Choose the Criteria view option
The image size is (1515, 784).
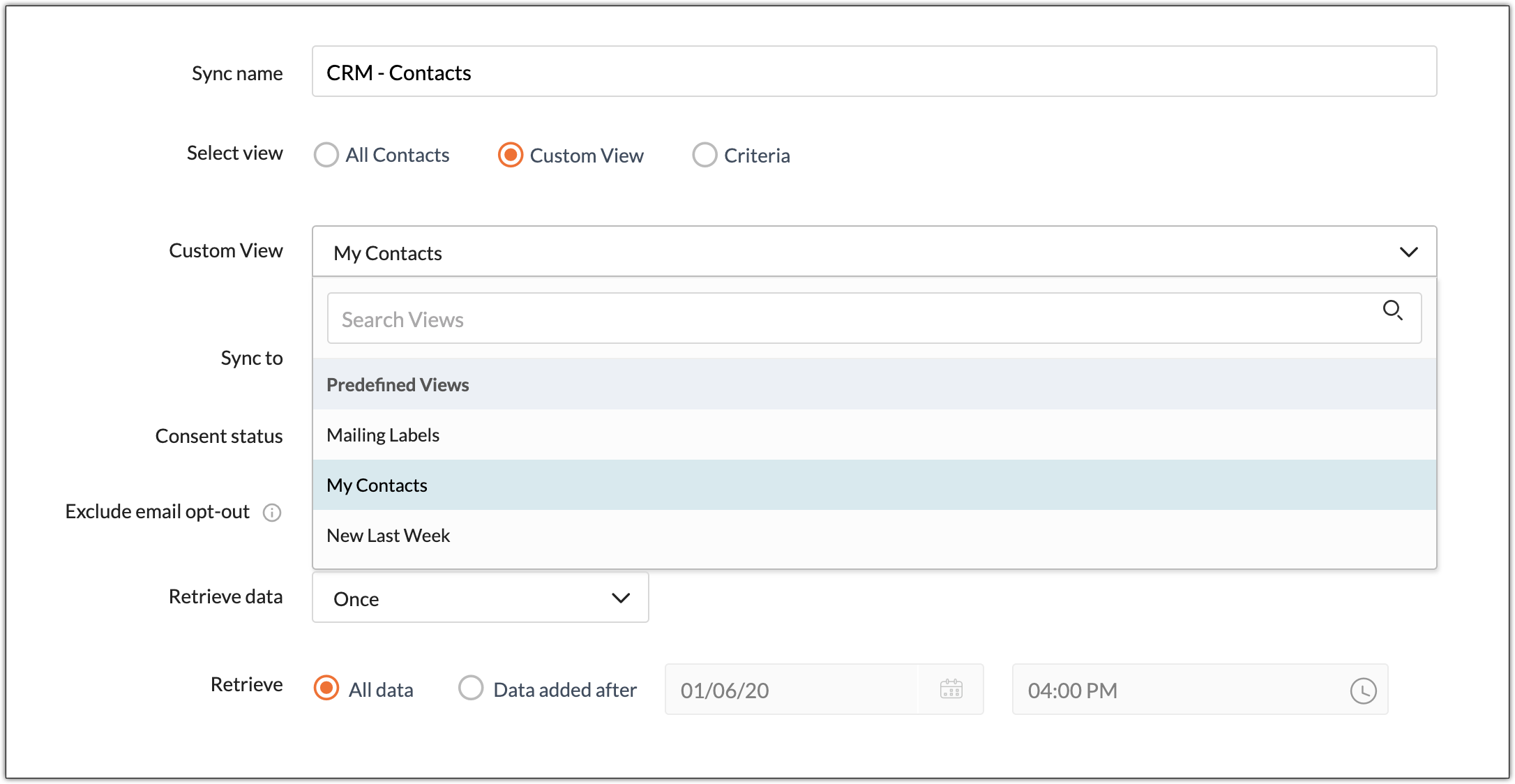(704, 155)
